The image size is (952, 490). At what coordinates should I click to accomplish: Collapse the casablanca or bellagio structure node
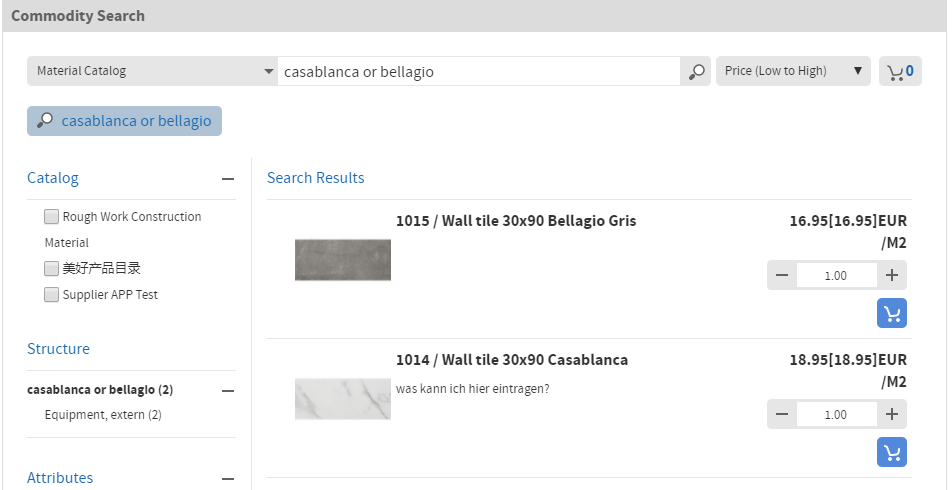click(x=228, y=390)
